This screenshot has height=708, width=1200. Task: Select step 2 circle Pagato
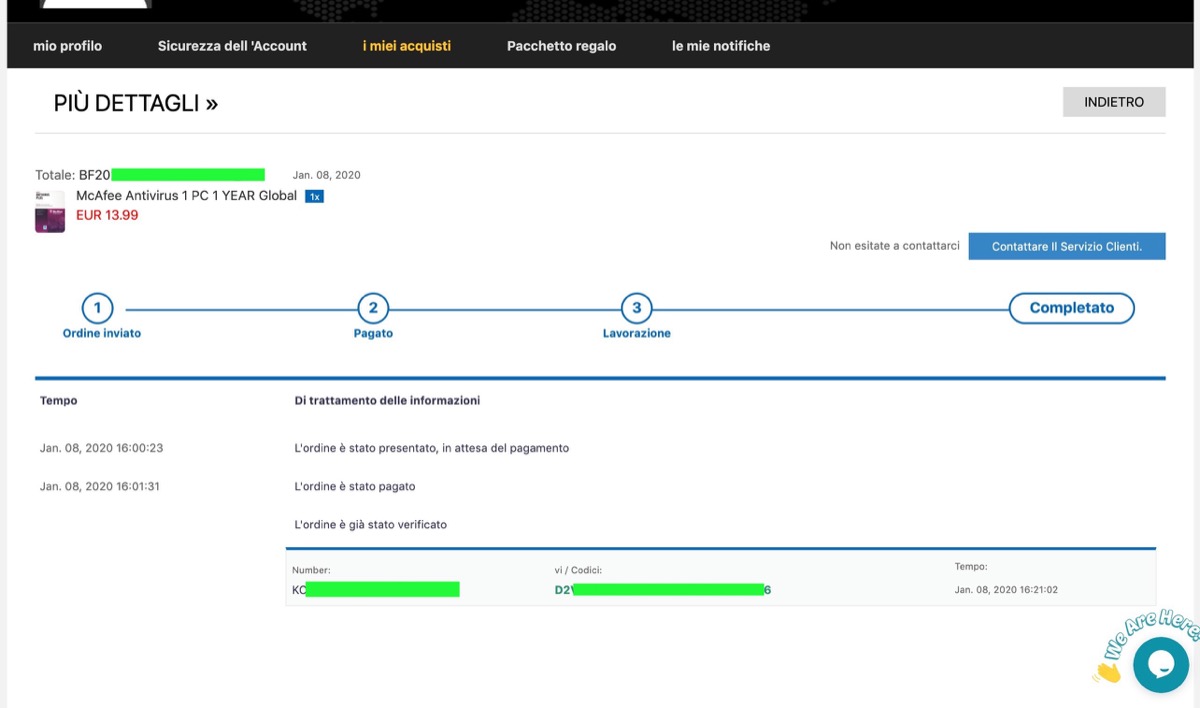[x=373, y=308]
